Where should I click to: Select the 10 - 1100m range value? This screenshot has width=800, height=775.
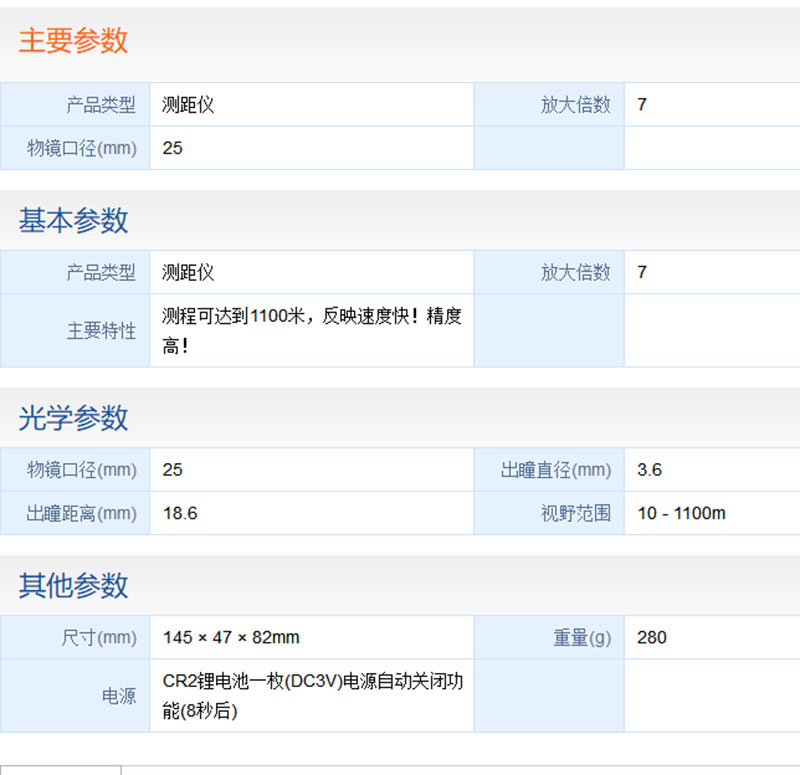coord(681,514)
